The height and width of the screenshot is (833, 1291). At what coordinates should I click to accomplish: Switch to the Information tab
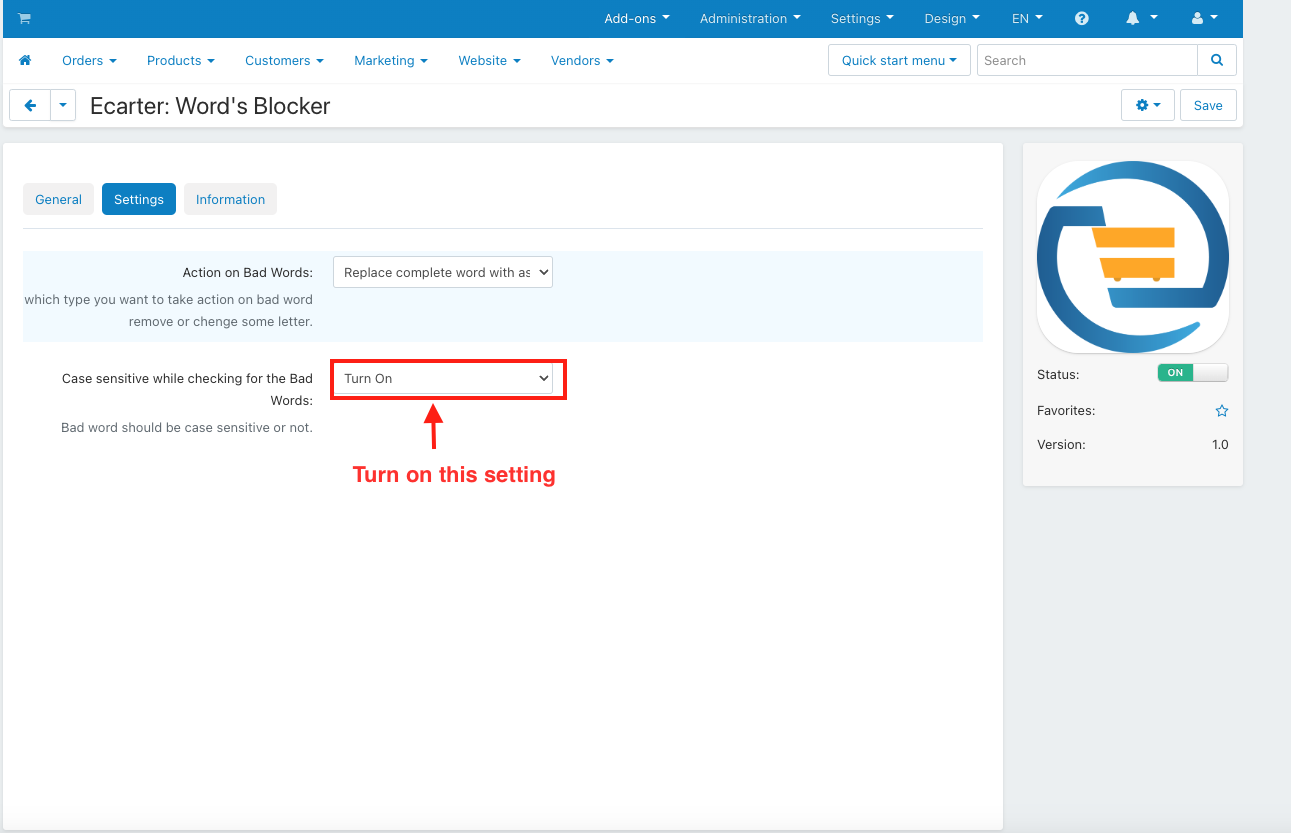230,199
